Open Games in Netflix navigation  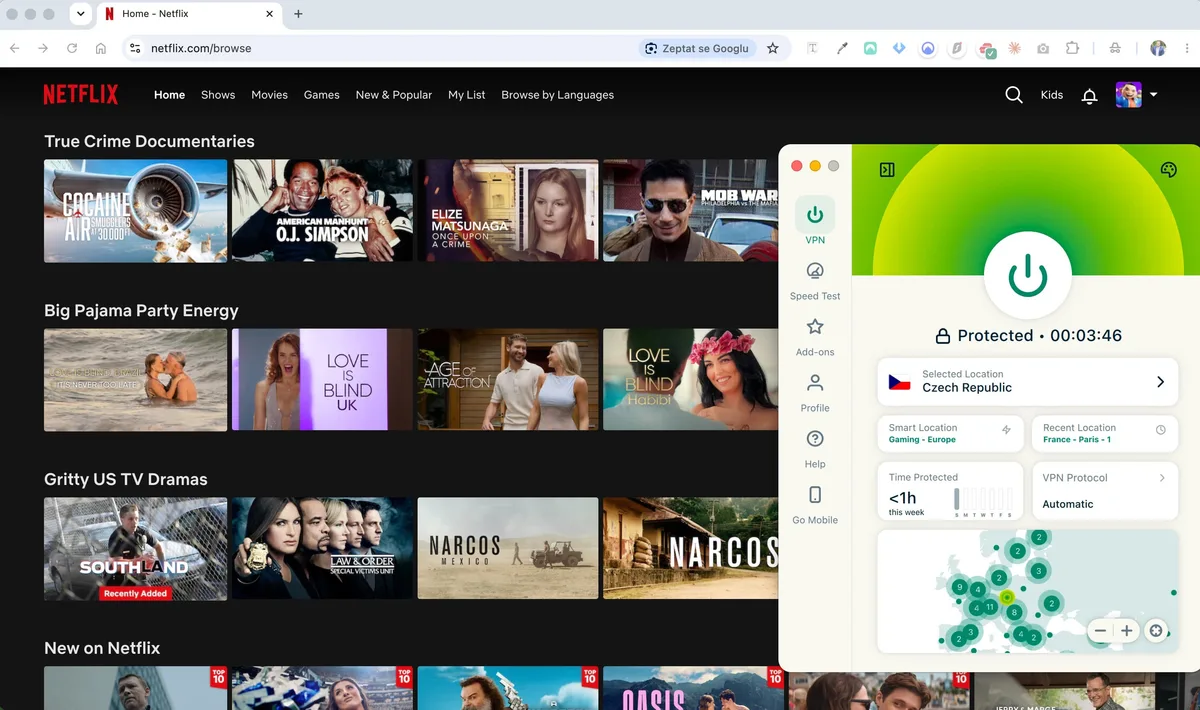click(x=322, y=95)
